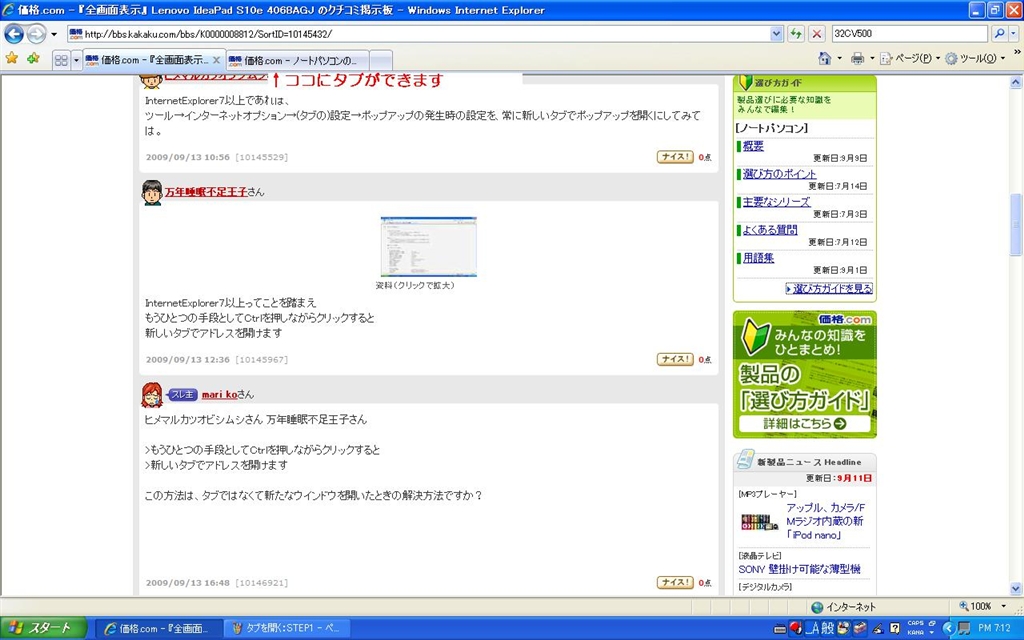Expand hidden tray icons arrow

click(948, 628)
